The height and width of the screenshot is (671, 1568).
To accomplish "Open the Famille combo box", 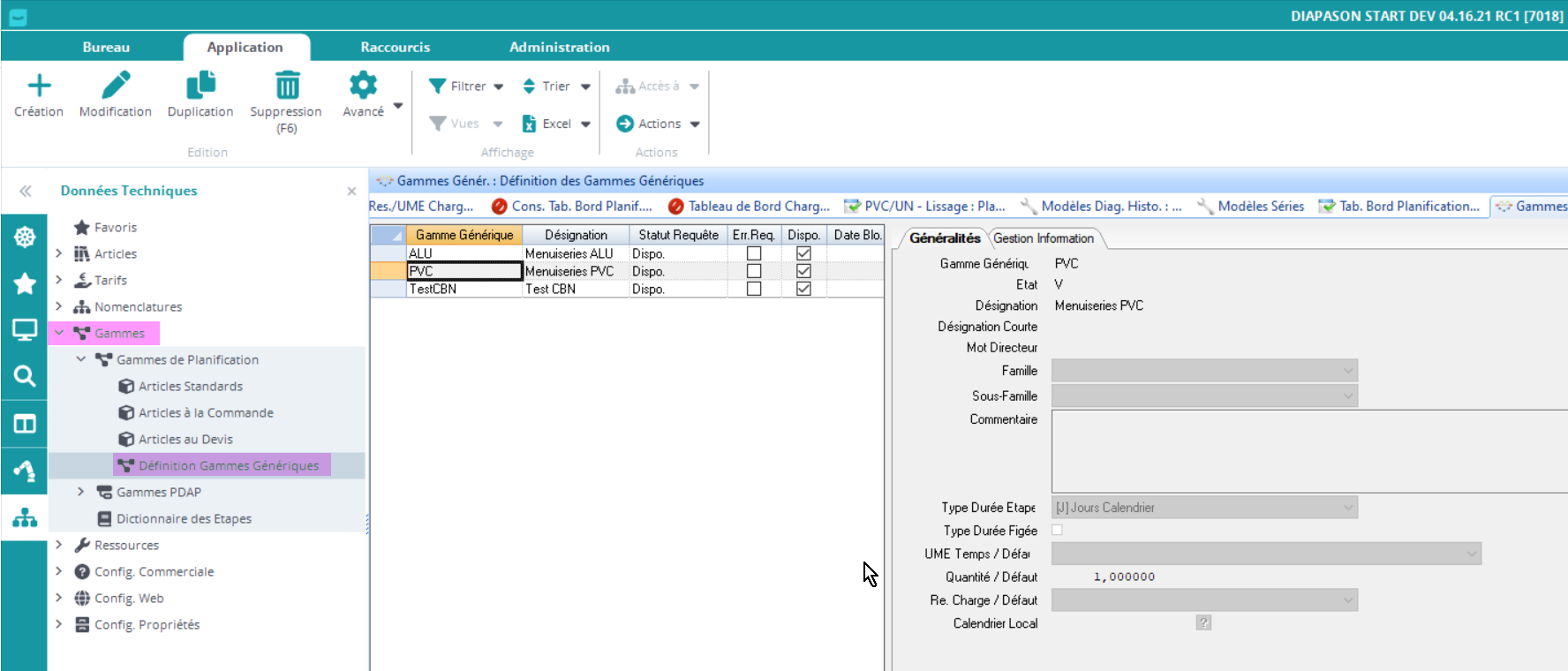I will tap(1203, 371).
